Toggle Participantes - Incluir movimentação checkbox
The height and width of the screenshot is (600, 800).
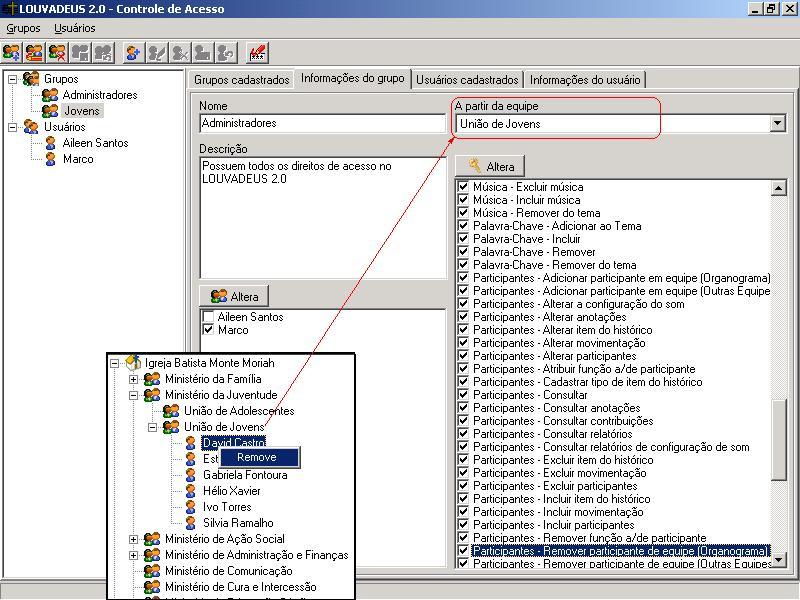(x=463, y=511)
